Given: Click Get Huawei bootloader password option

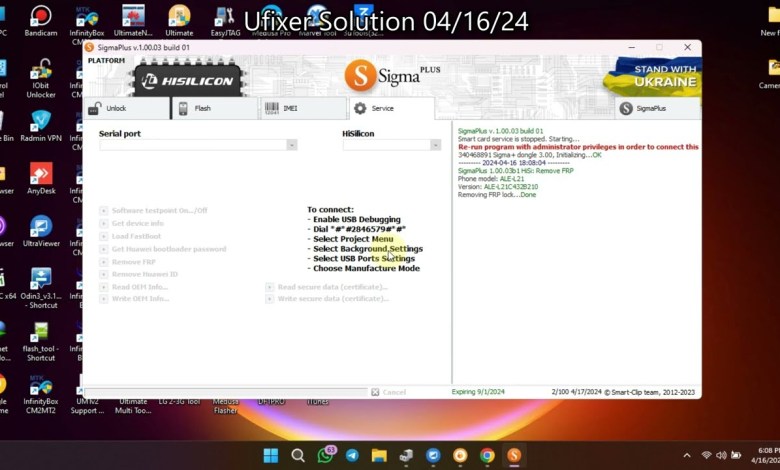Looking at the screenshot, I should [163, 249].
